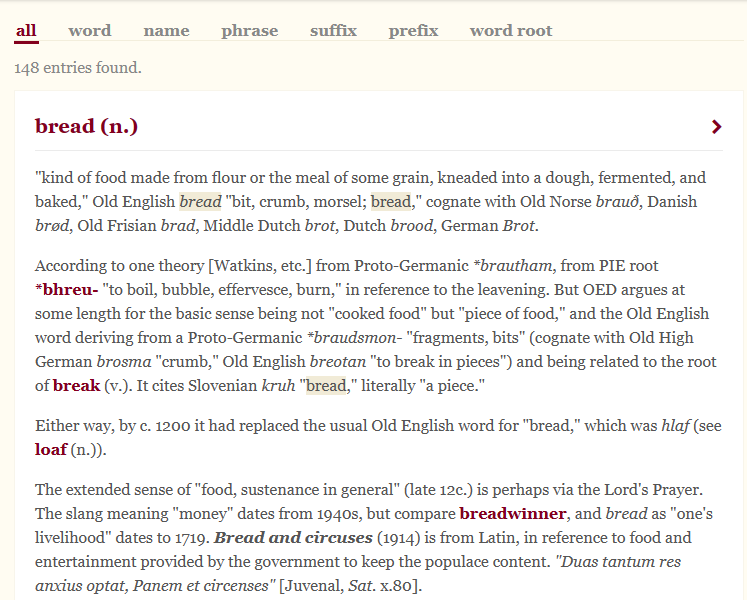Viewport: 747px width, 600px height.
Task: Open the "breadwinner" entry link
Action: 513,514
